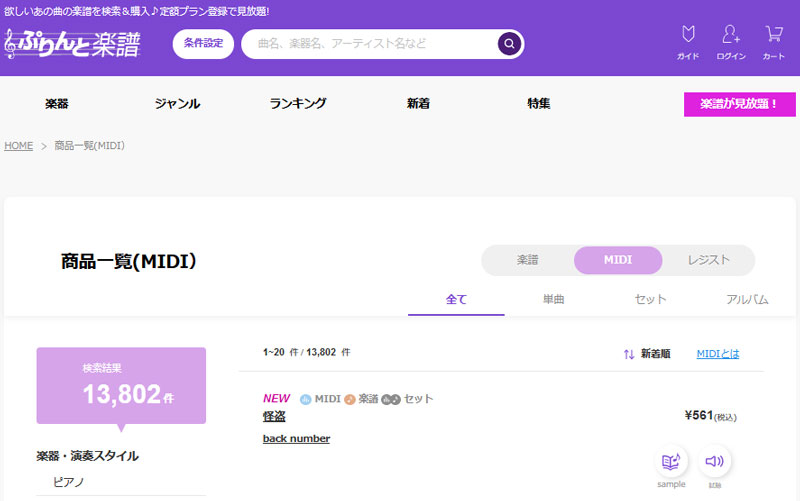This screenshot has height=501, width=800.
Task: Open the カート cart icon
Action: pyautogui.click(x=773, y=43)
